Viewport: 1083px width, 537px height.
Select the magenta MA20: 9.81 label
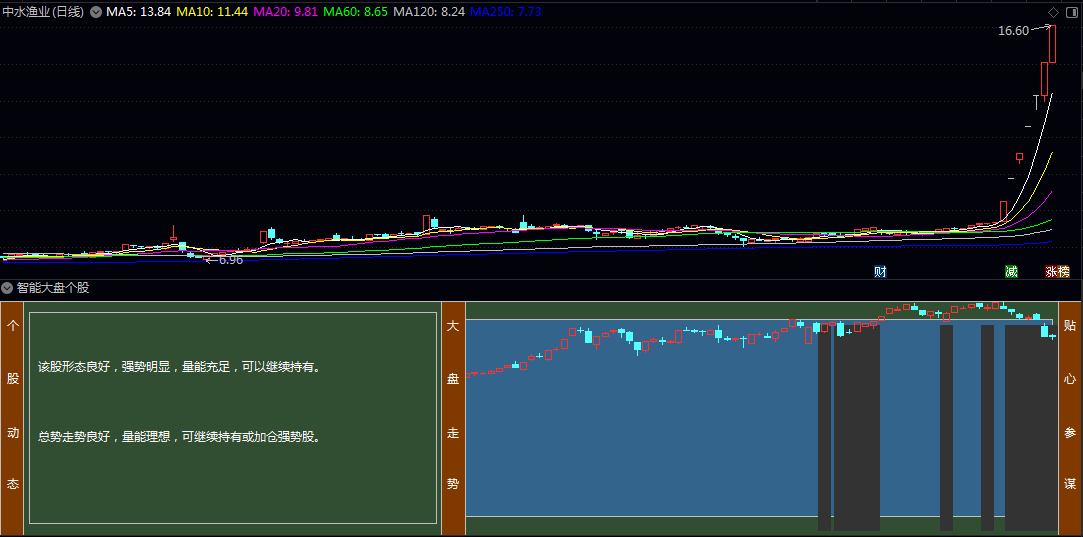coord(285,12)
